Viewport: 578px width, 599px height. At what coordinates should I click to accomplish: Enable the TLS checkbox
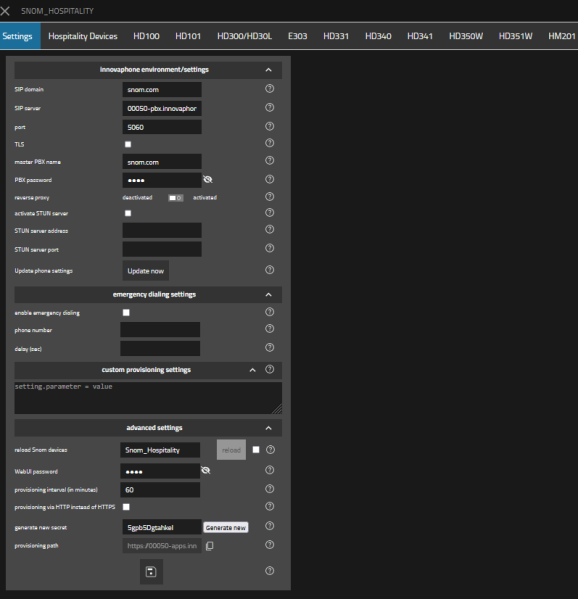point(128,144)
